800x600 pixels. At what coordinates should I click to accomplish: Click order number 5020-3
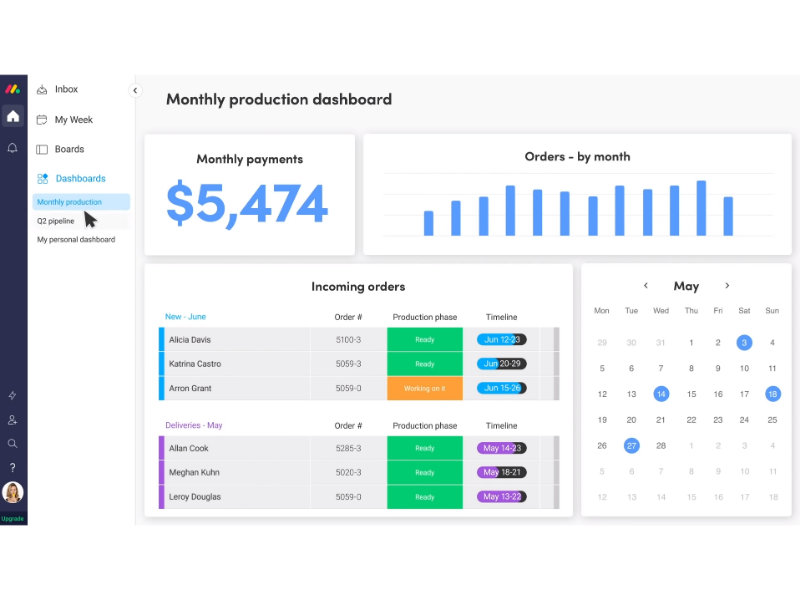(348, 473)
